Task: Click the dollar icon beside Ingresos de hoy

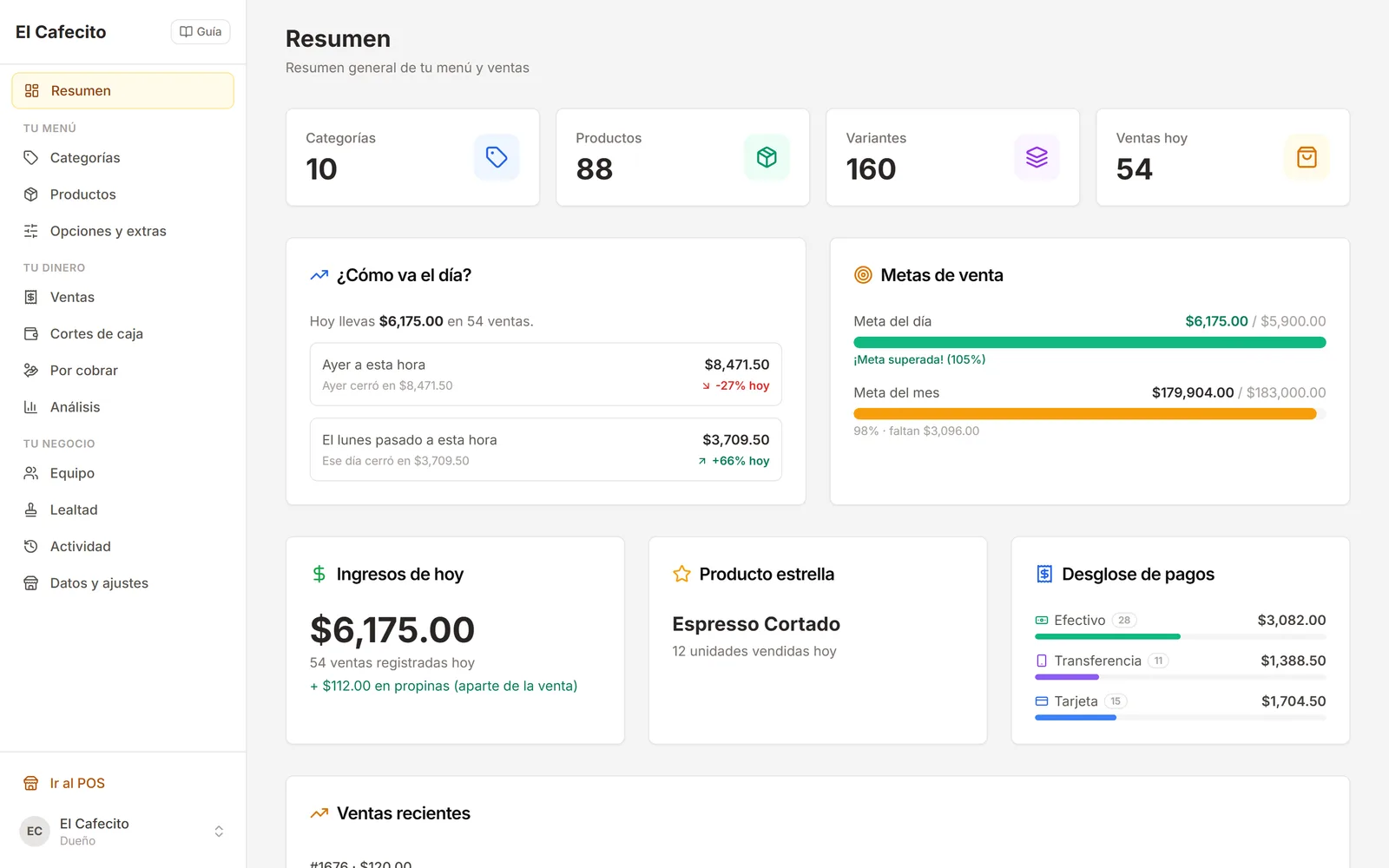Action: [319, 574]
